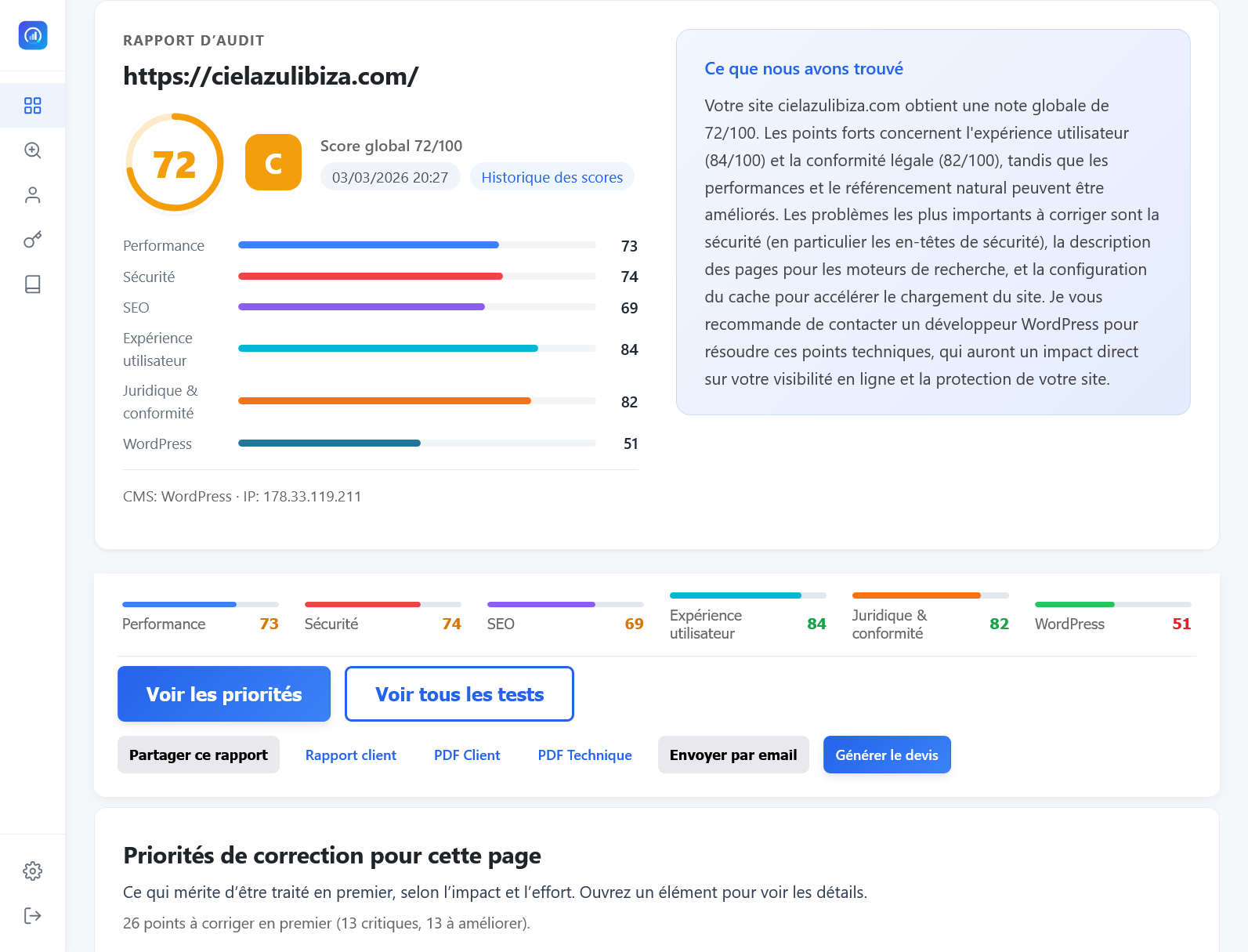Click Partager ce rapport button
The image size is (1248, 952).
coord(198,755)
